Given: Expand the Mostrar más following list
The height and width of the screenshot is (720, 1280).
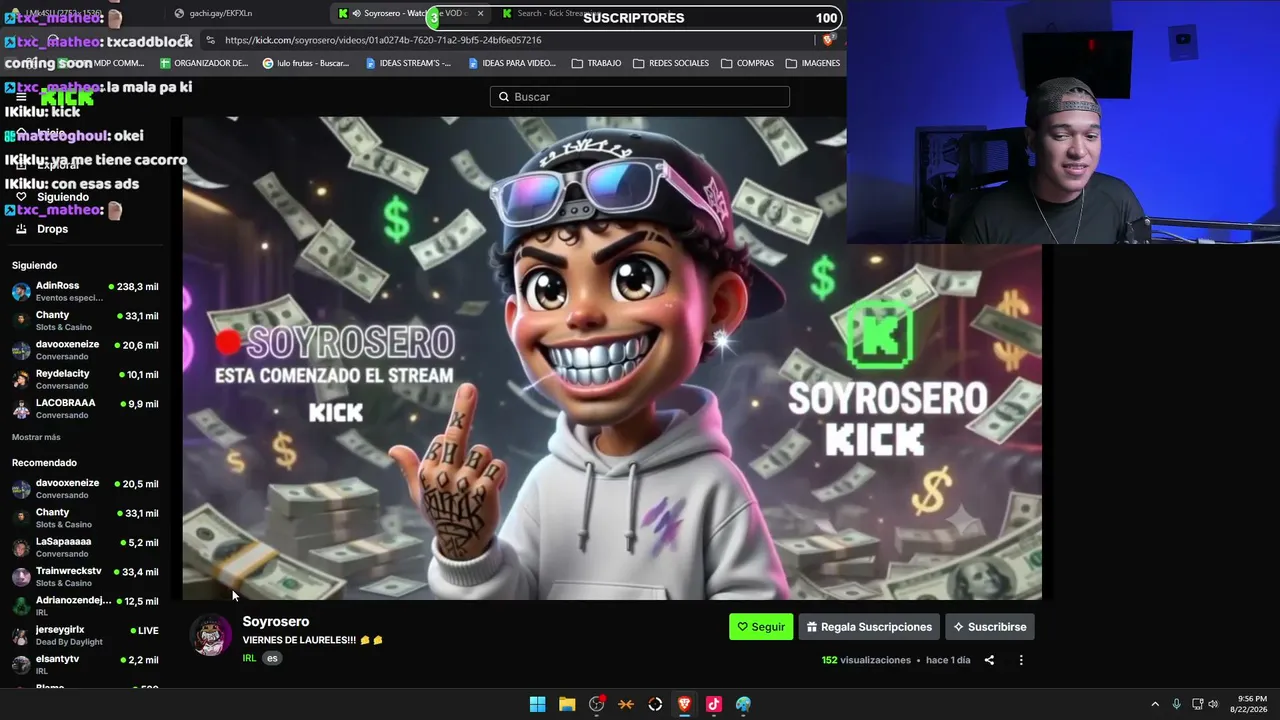Looking at the screenshot, I should pos(36,437).
